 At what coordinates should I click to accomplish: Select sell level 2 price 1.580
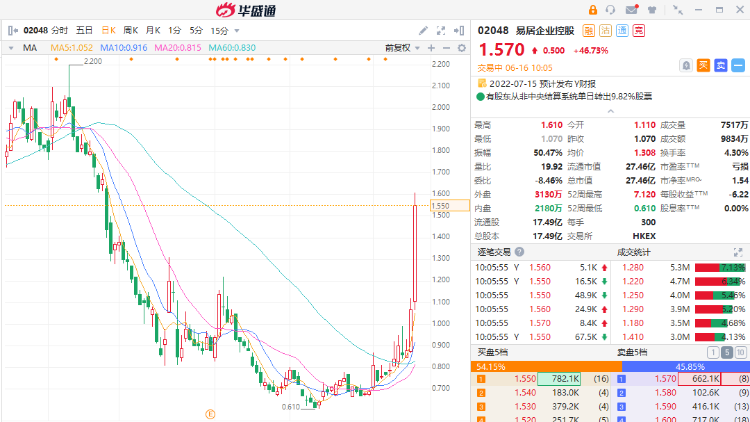point(665,393)
